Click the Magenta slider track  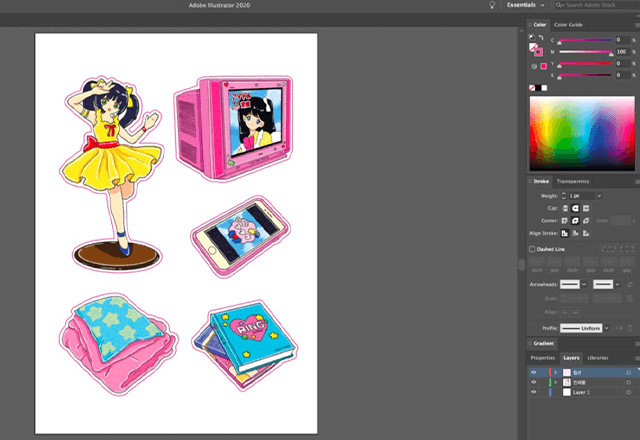coord(585,52)
